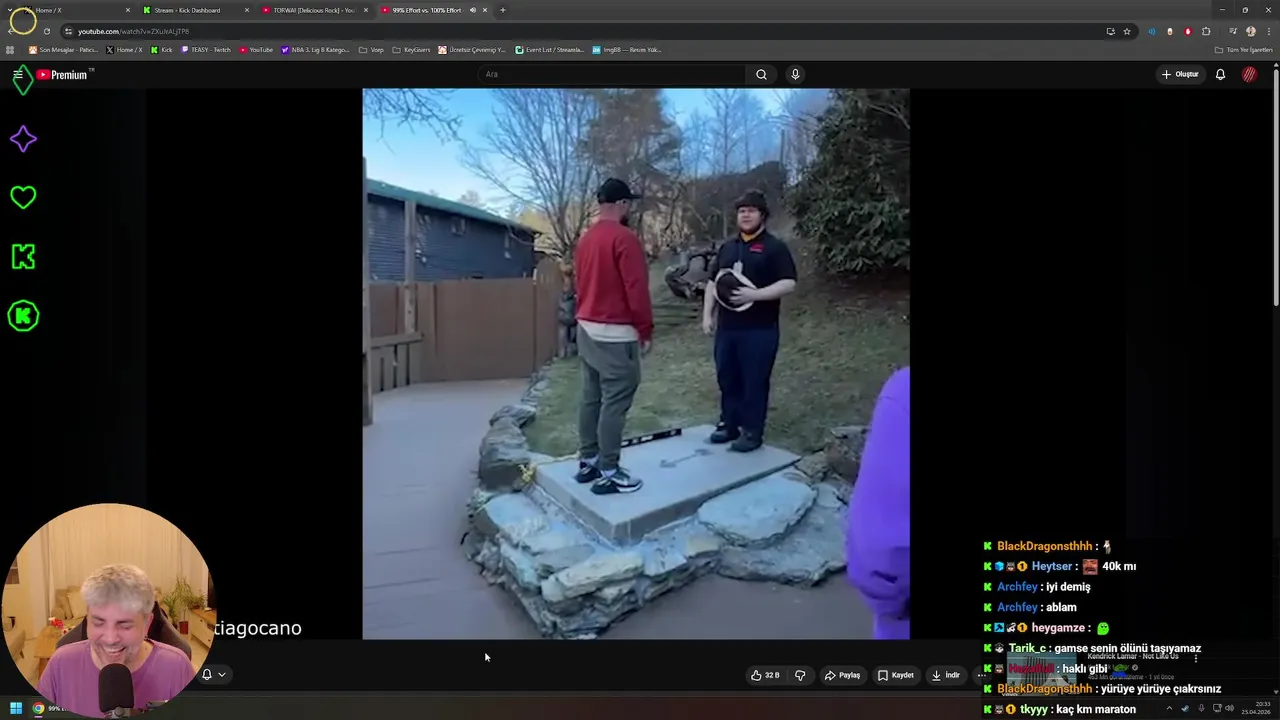Open the TEASY - Twitch bookmark
Screen dimensions: 1280x720
[206, 50]
